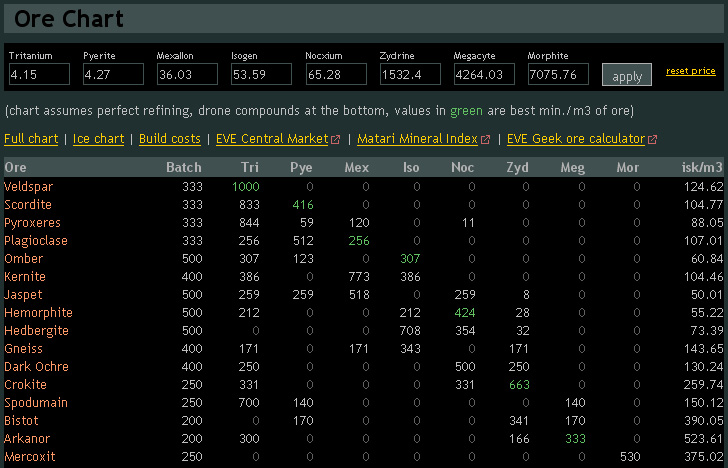This screenshot has width=728, height=468.
Task: Click the Mor column header
Action: (x=628, y=167)
